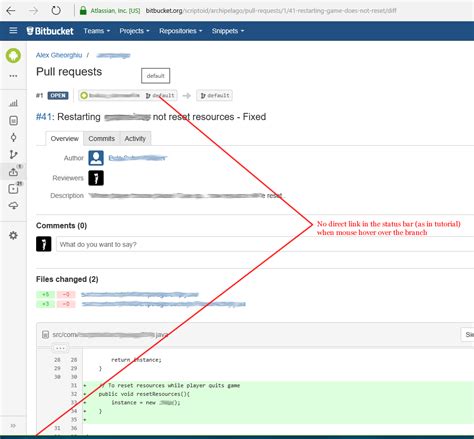Click the 'Files changed (2)' heading
Image resolution: width=474 pixels, height=439 pixels.
click(x=67, y=279)
